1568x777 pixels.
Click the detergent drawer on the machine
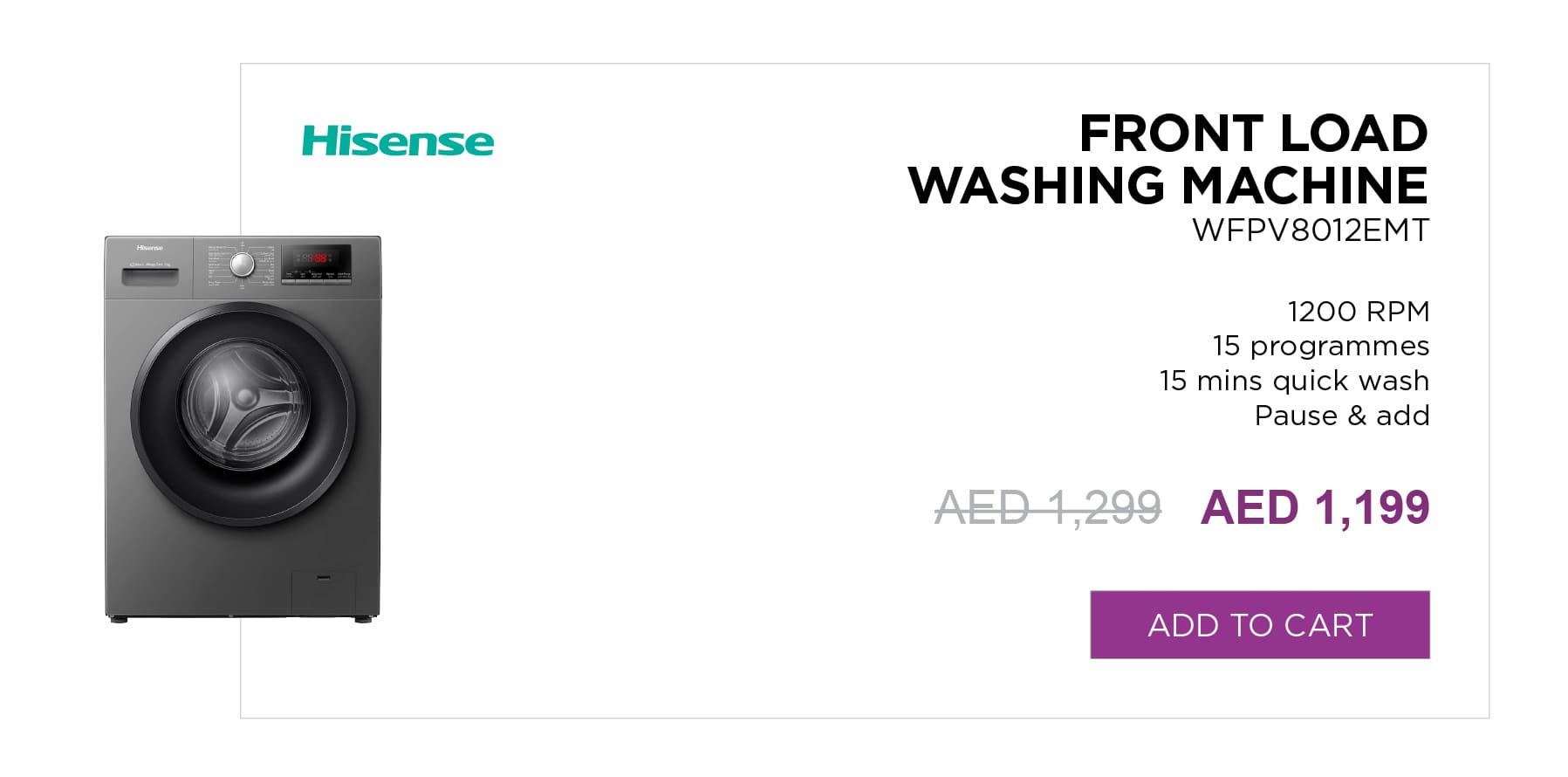click(149, 277)
